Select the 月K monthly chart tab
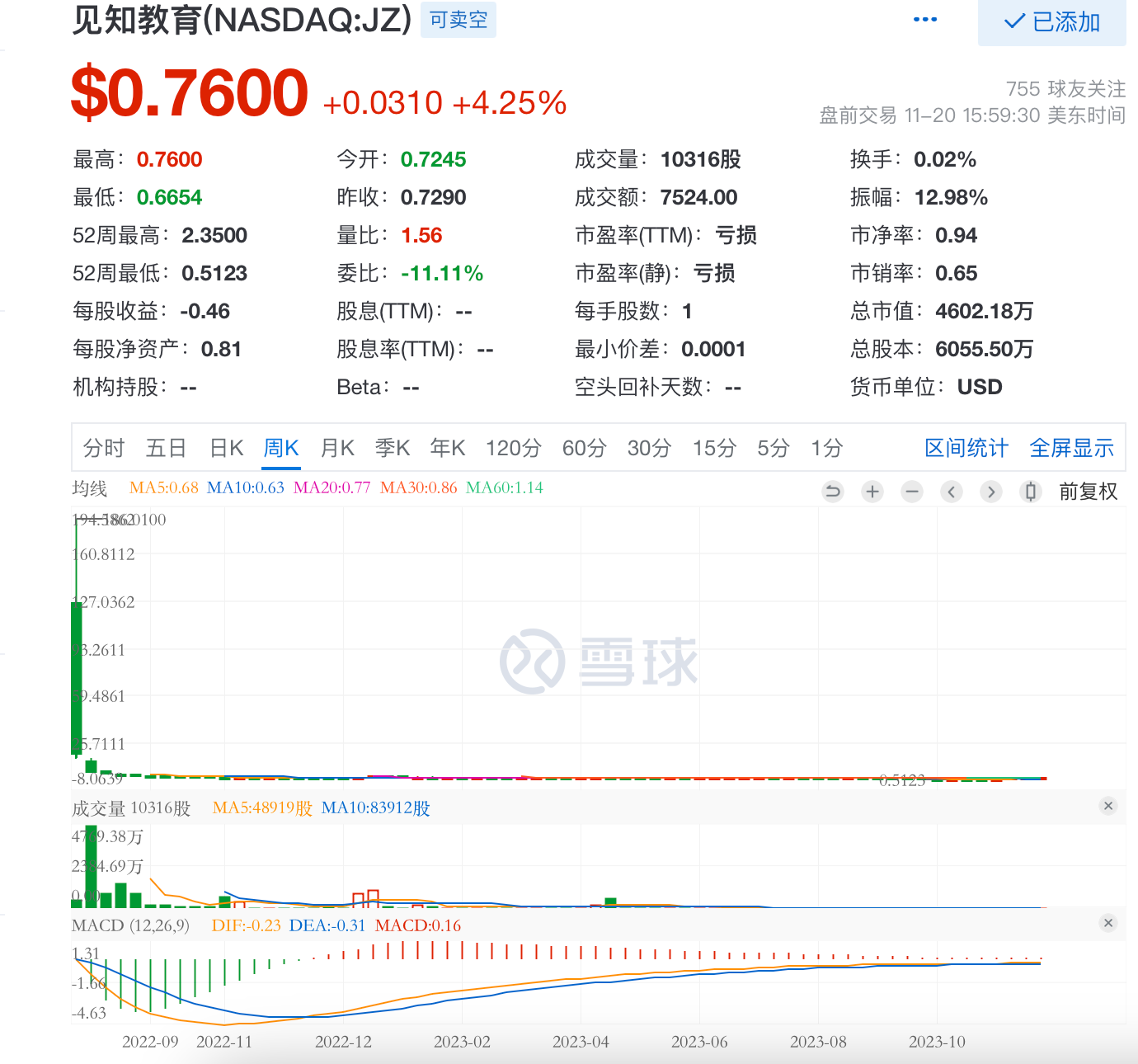Image resolution: width=1138 pixels, height=1064 pixels. [336, 448]
